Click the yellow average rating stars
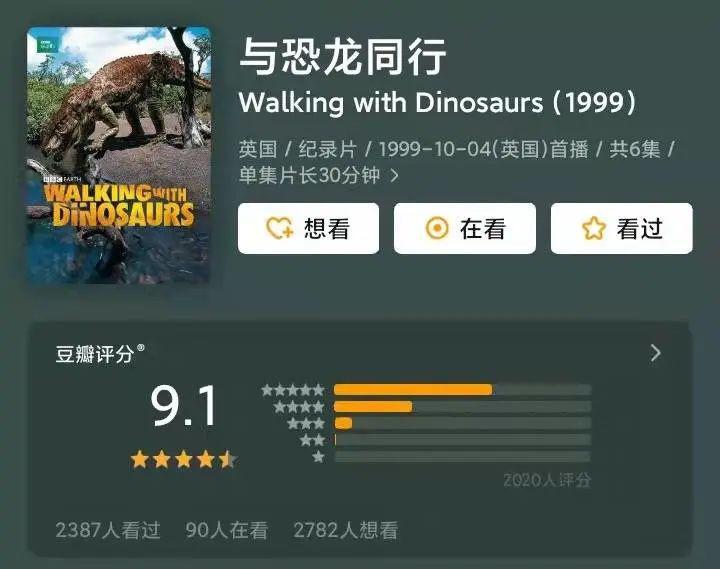The height and width of the screenshot is (569, 720). click(184, 459)
